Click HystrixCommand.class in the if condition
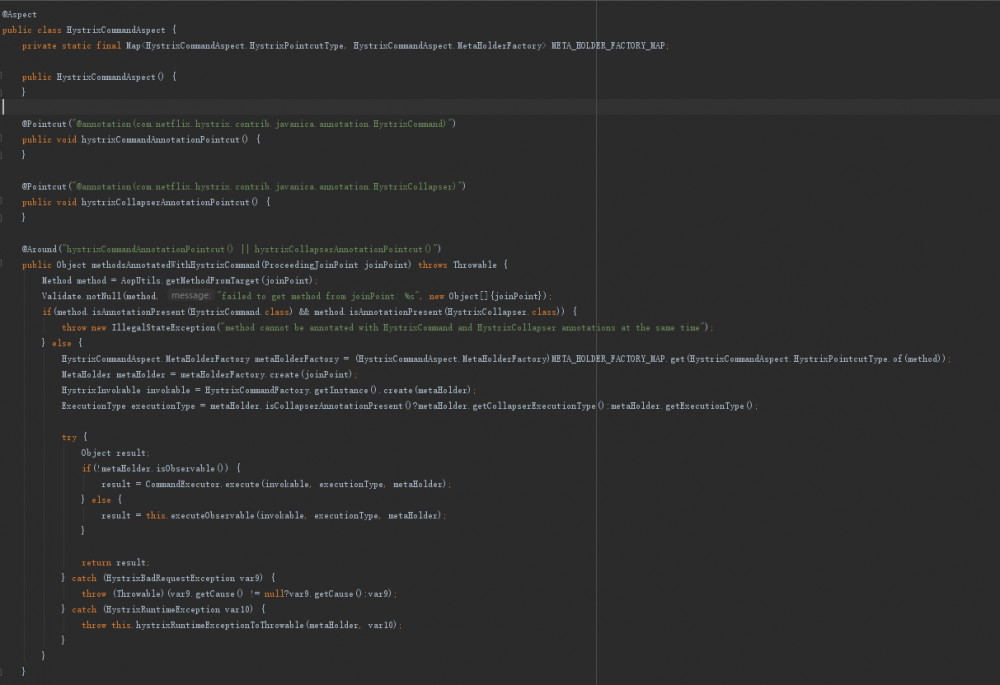Viewport: 1000px width, 685px height. (x=242, y=312)
